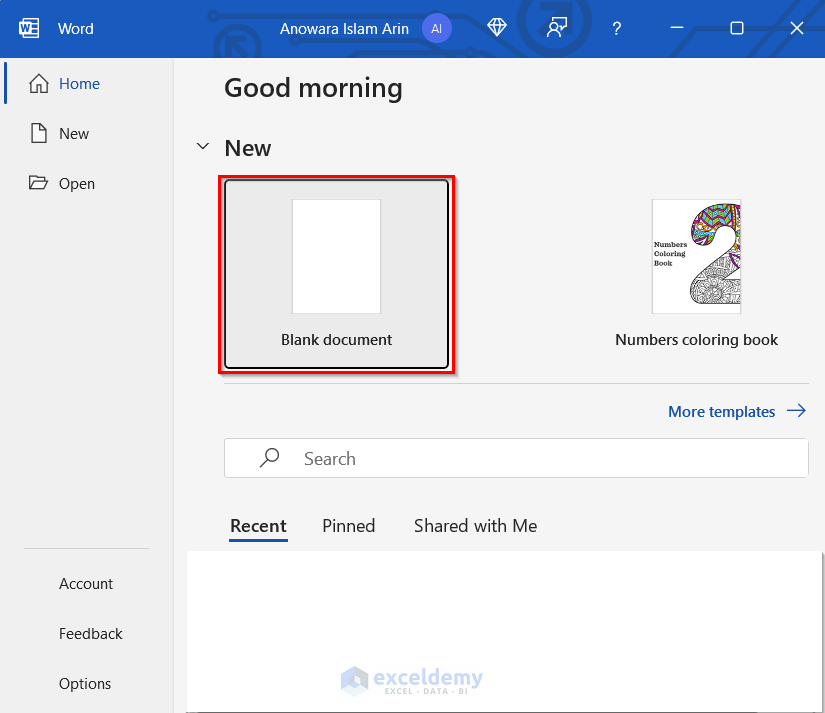The width and height of the screenshot is (825, 713).
Task: Click inside the Search input field
Action: coord(540,459)
